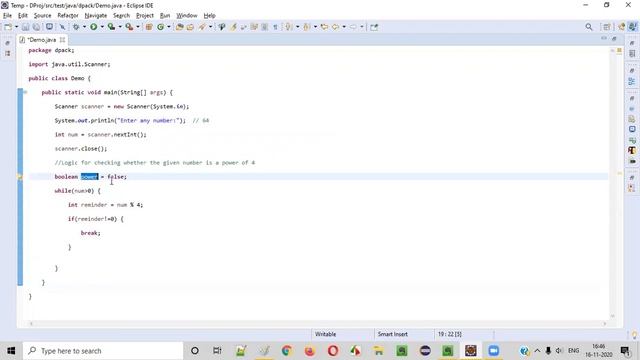Click Writable in the status bar
The height and width of the screenshot is (360, 640).
[x=325, y=334]
